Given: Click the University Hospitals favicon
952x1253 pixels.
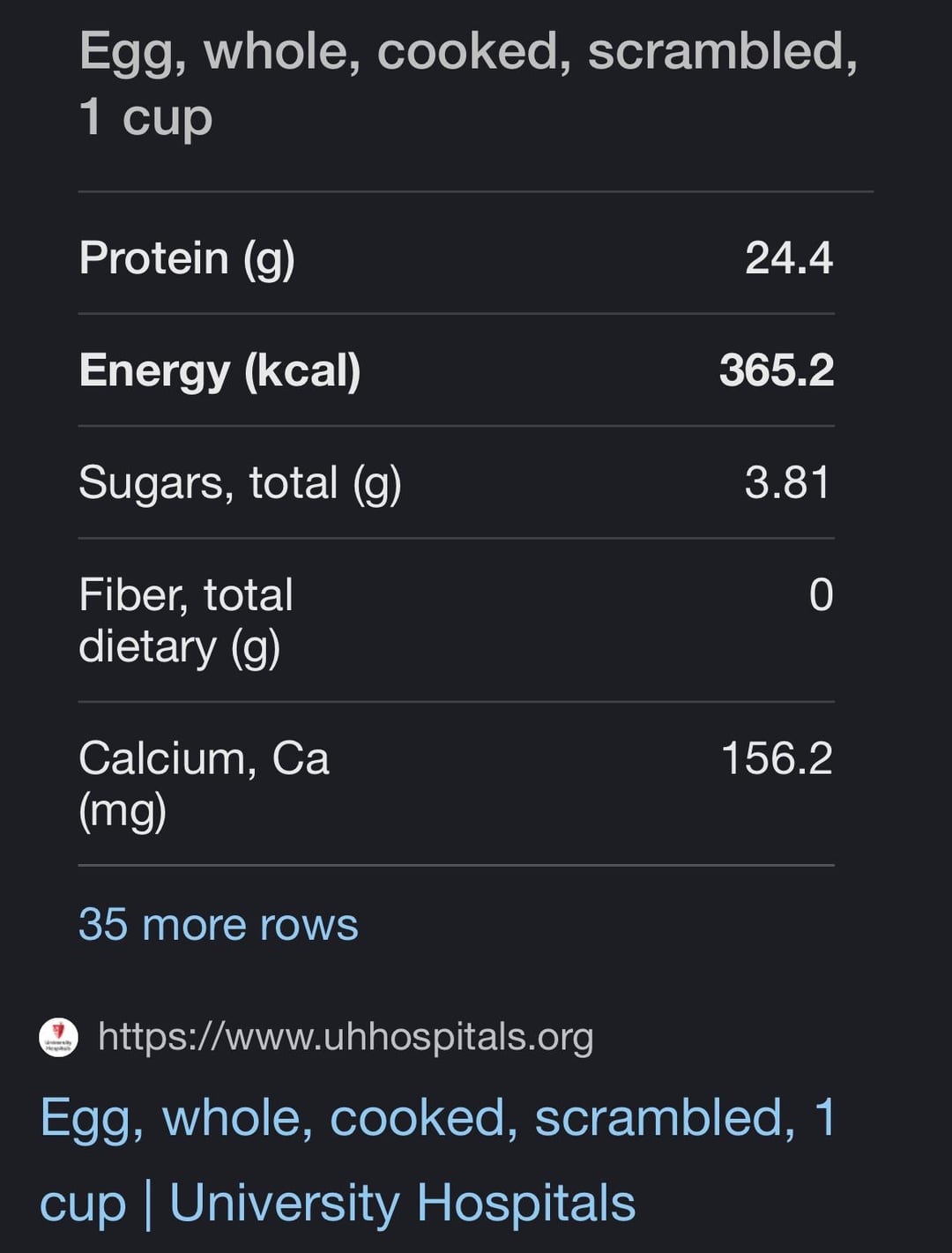Looking at the screenshot, I should tap(58, 1037).
